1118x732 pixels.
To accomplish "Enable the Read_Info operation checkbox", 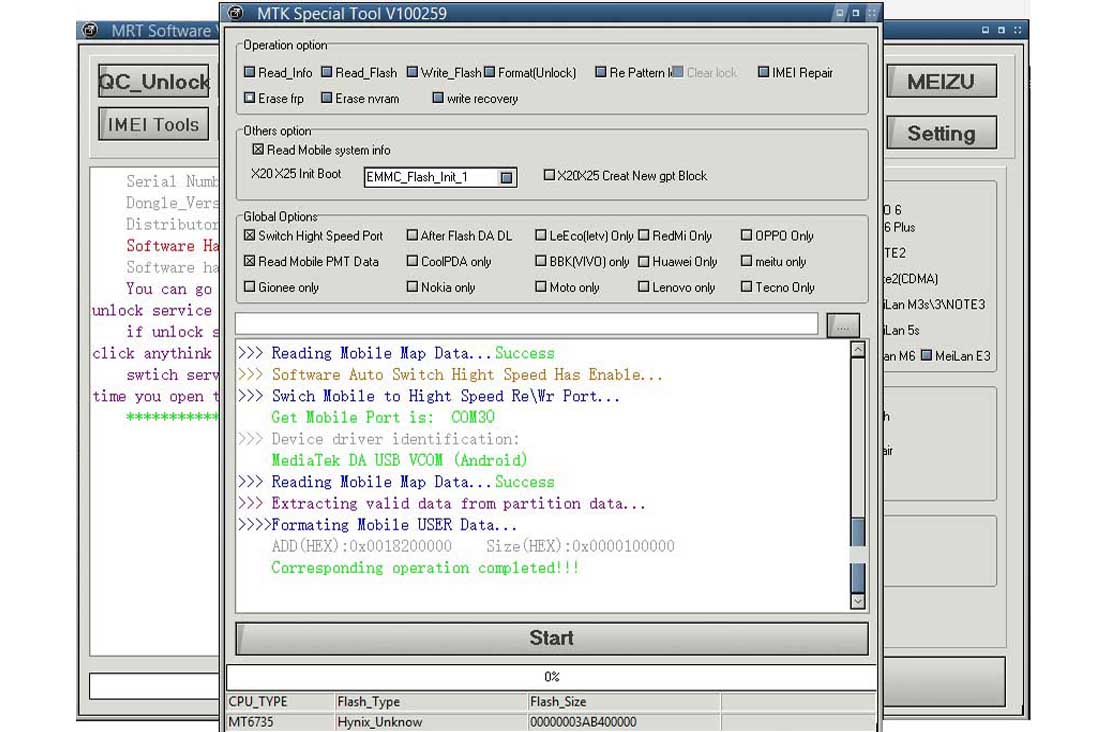I will (x=250, y=72).
